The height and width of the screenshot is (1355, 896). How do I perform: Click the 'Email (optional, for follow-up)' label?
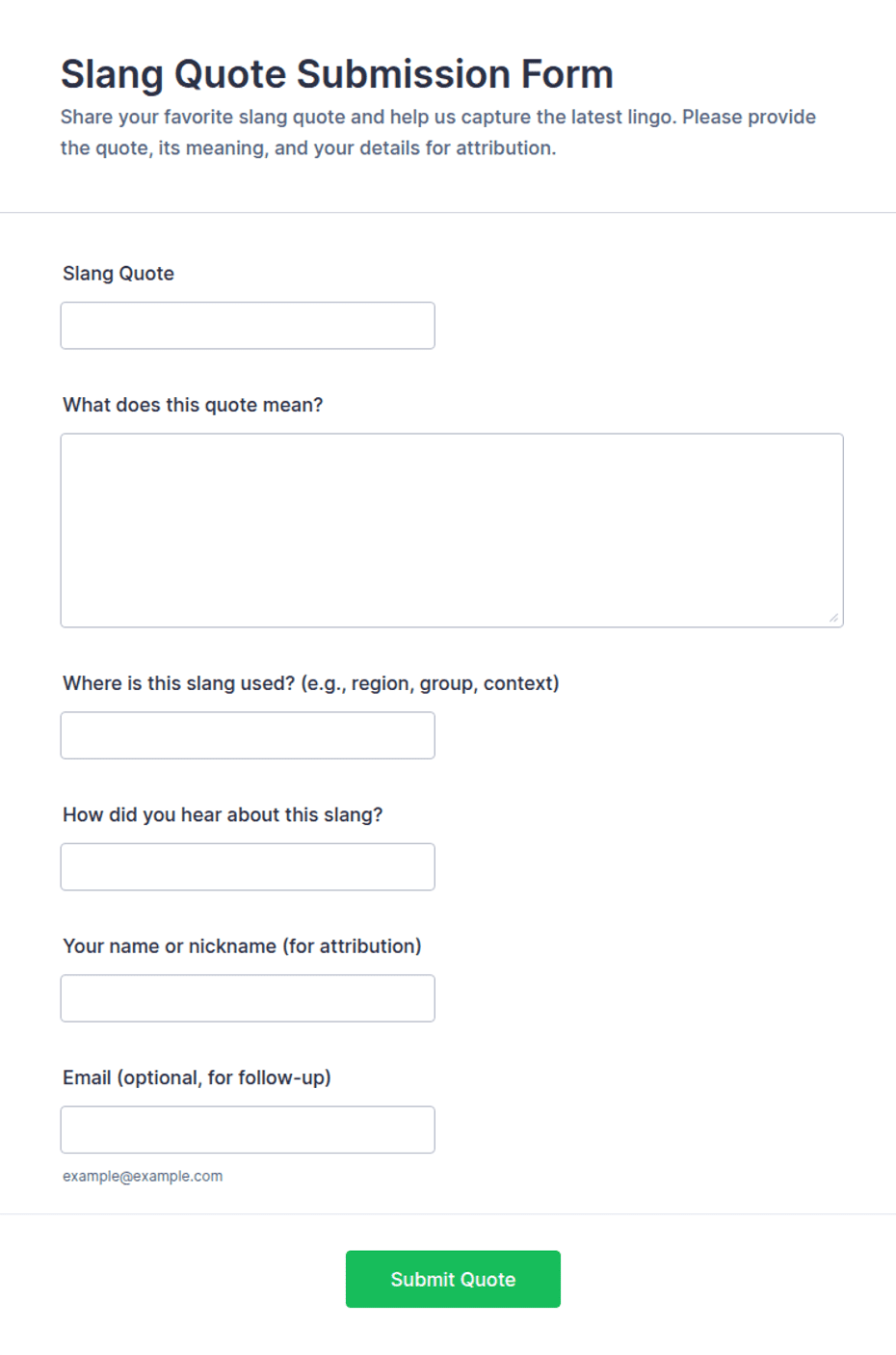(197, 1077)
